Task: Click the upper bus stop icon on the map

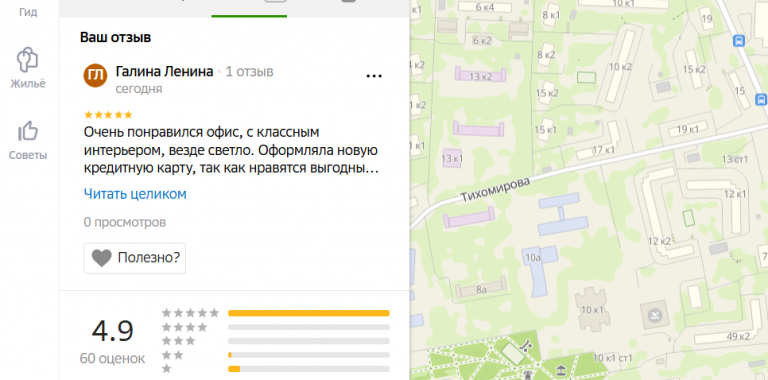Action: (x=738, y=41)
